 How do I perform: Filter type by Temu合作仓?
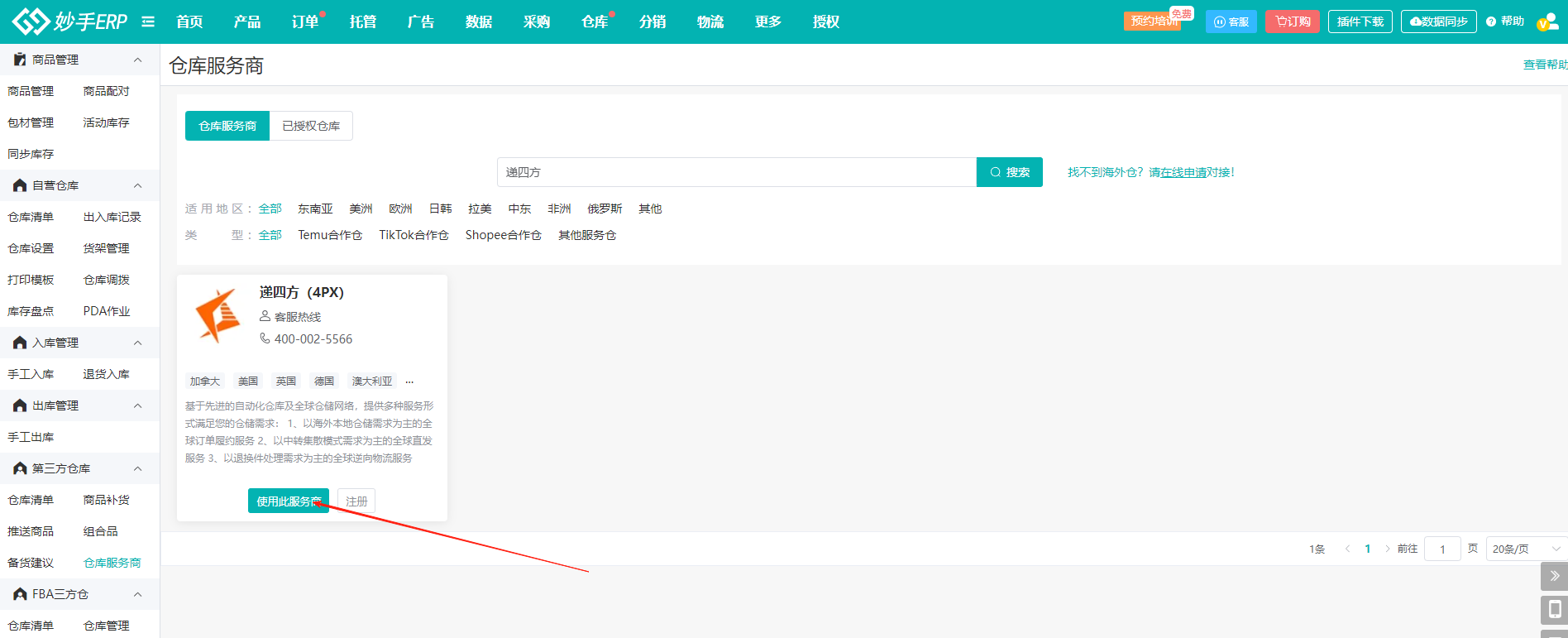pyautogui.click(x=330, y=235)
